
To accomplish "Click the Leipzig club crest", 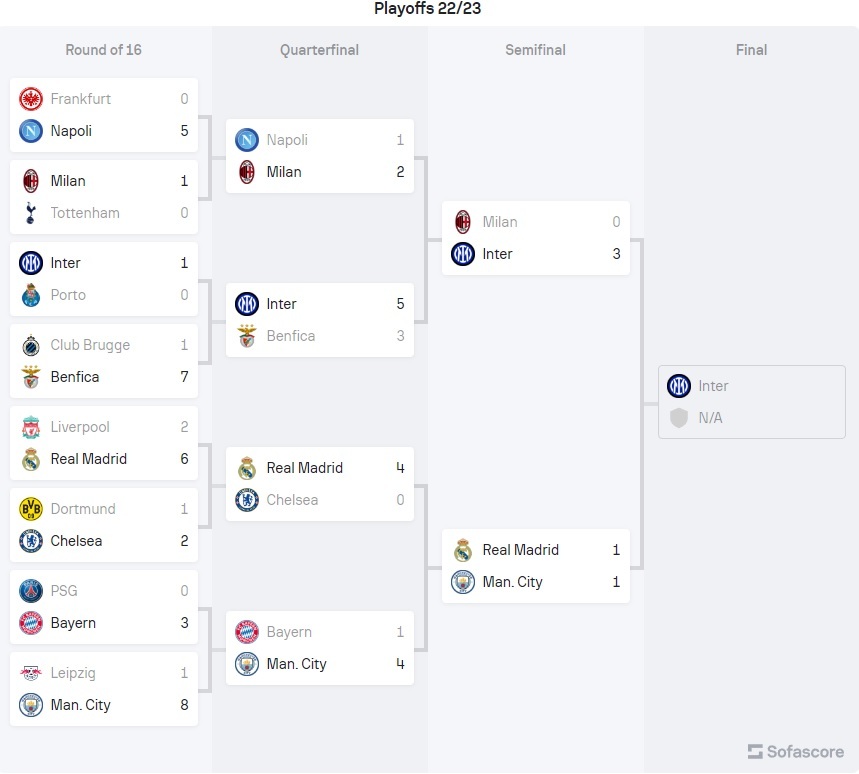I will [x=31, y=673].
